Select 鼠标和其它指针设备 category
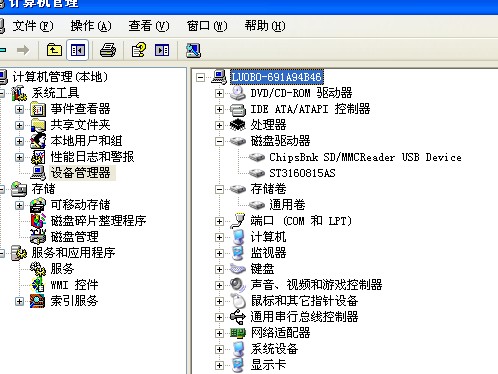Viewport: 498px width, 374px height. pos(304,301)
